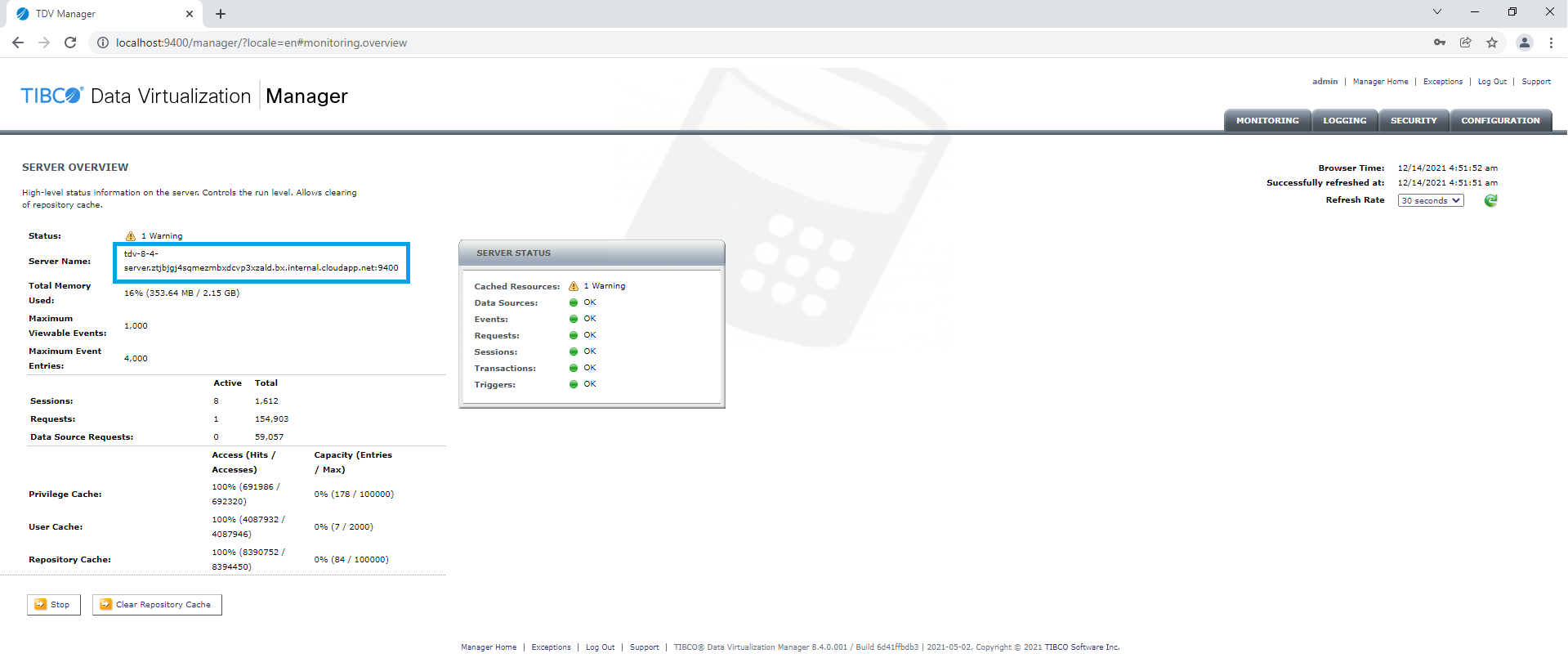Bookmark this page with the star icon
1568x658 pixels.
(x=1492, y=43)
